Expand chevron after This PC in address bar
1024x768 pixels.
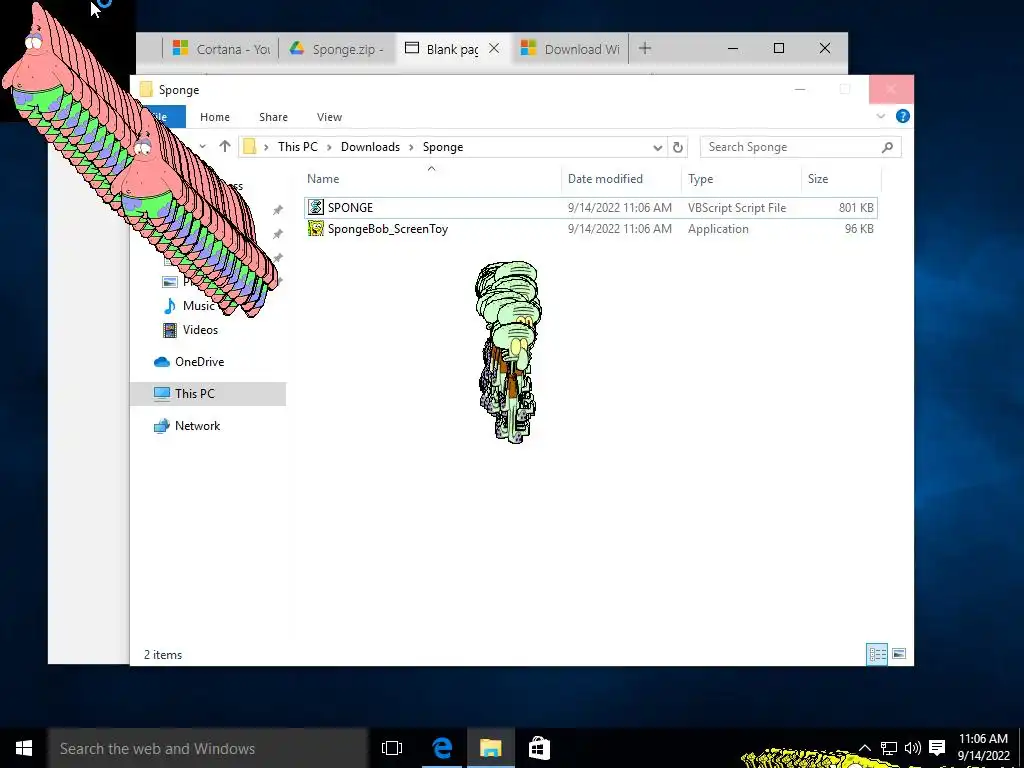pos(329,147)
